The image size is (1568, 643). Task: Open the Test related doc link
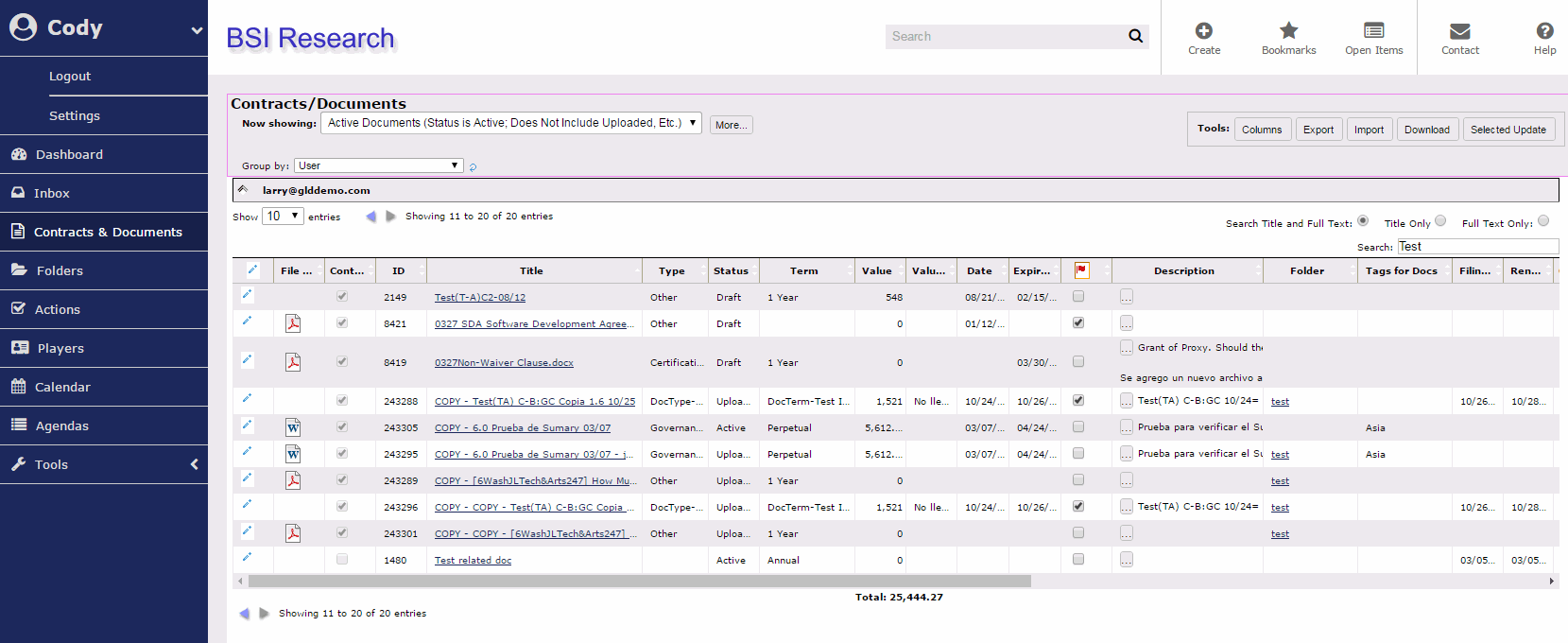click(x=473, y=561)
